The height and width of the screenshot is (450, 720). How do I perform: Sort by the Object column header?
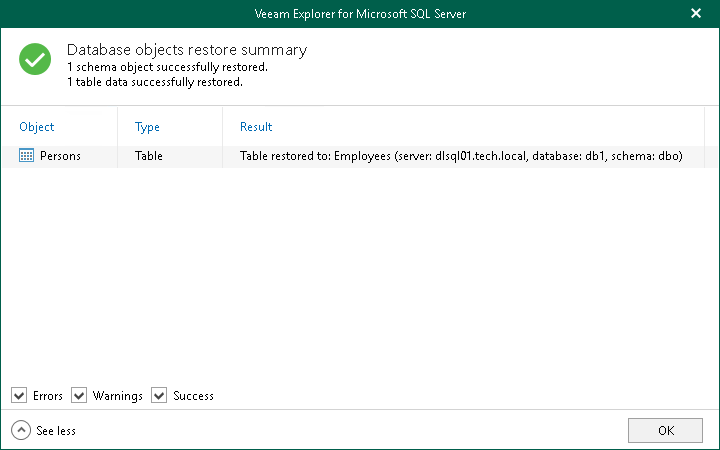37,127
